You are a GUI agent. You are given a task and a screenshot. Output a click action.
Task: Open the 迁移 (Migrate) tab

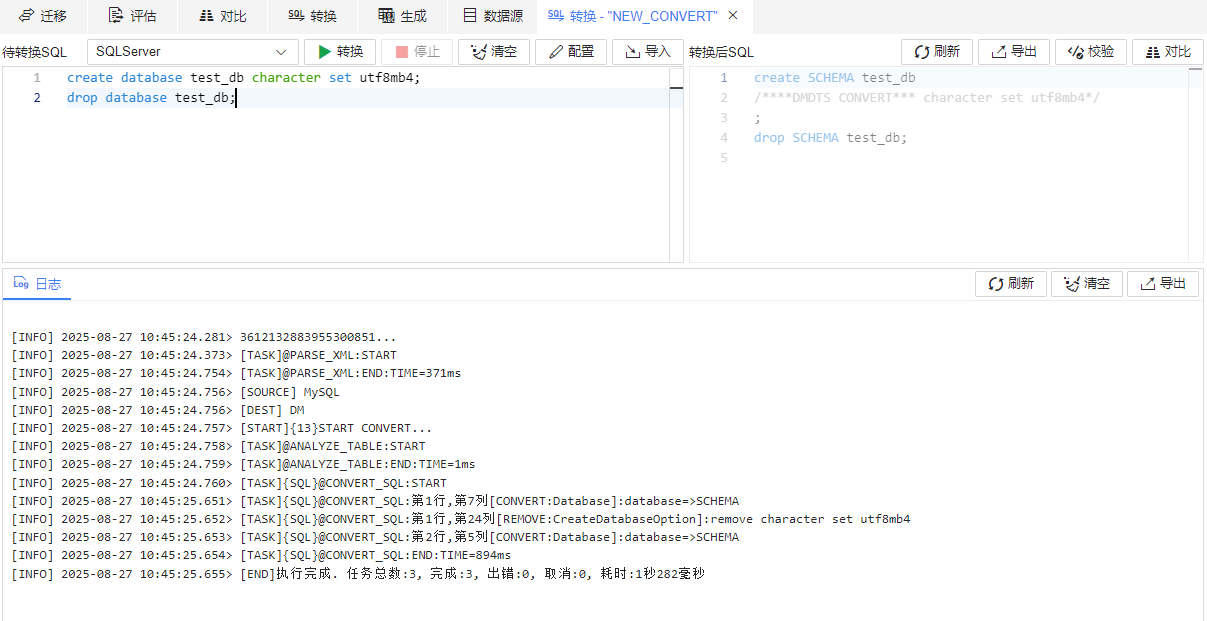point(43,16)
